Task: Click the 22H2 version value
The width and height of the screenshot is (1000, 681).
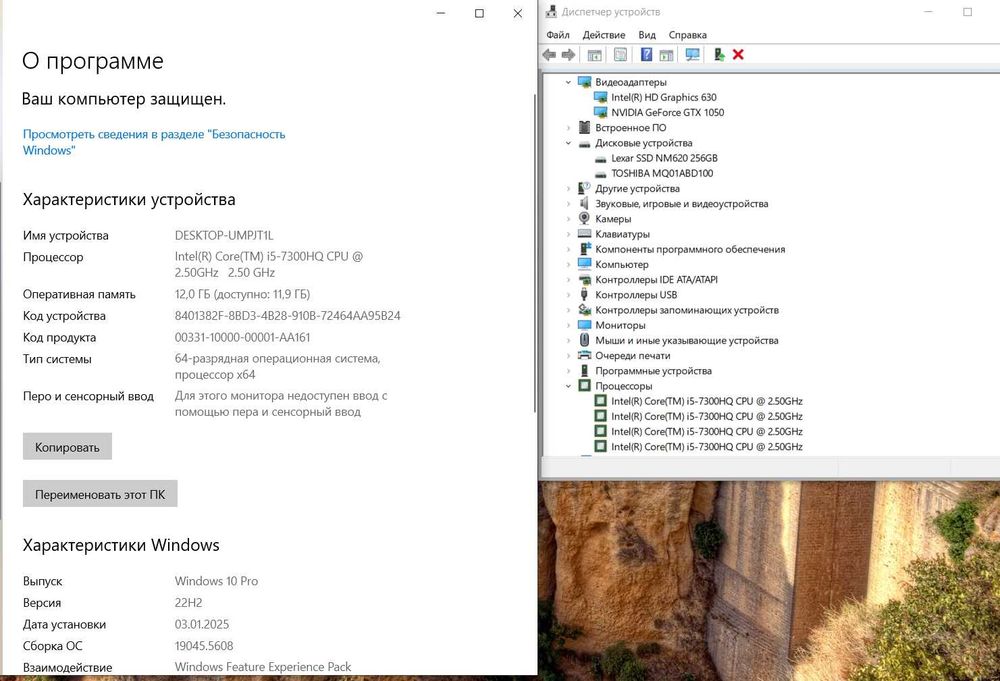Action: (188, 603)
